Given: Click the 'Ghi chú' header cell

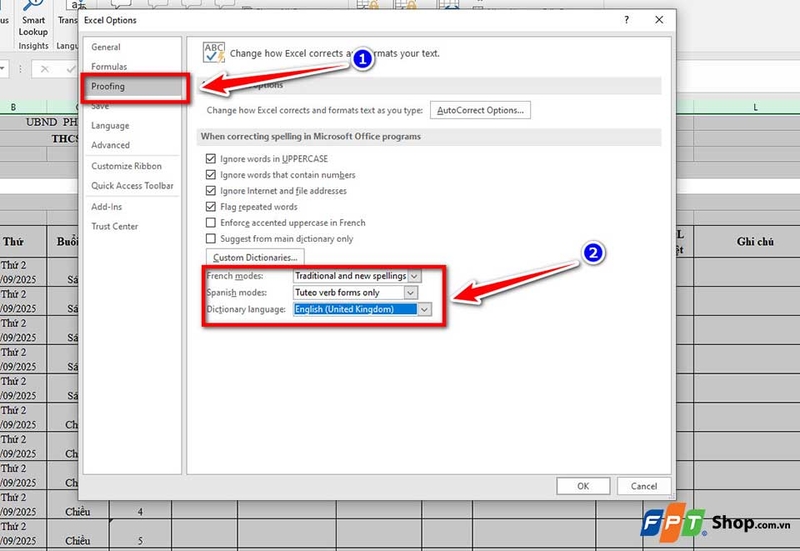Looking at the screenshot, I should [755, 242].
